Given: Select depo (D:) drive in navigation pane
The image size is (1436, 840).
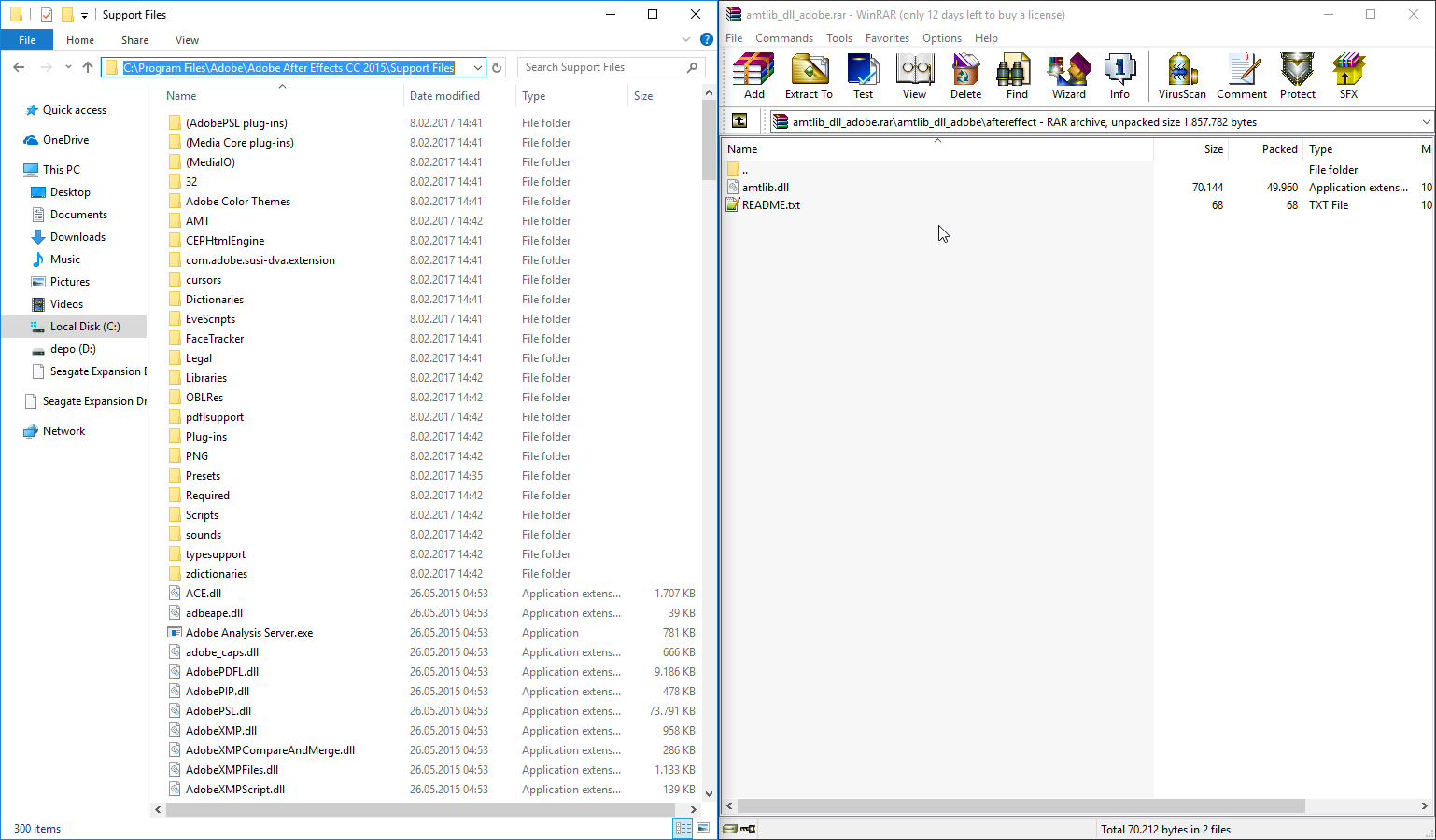Looking at the screenshot, I should point(73,349).
